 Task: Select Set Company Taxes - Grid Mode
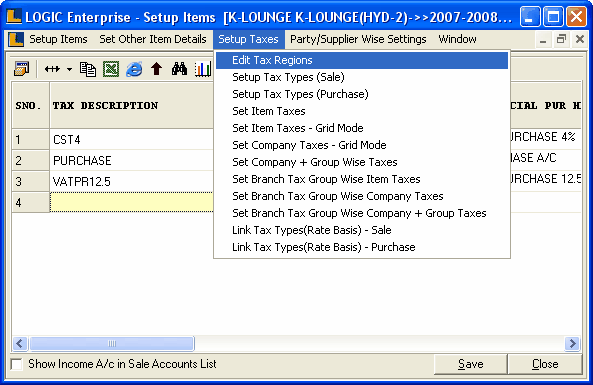coord(362,145)
